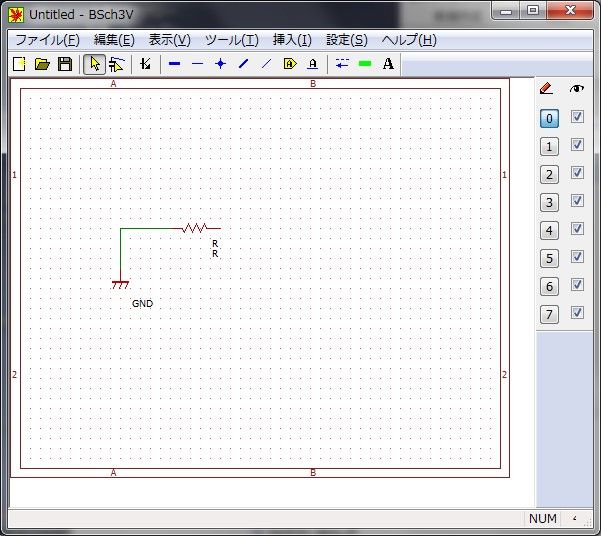Set layer 2 as edit layer
The image size is (601, 536).
tap(549, 174)
